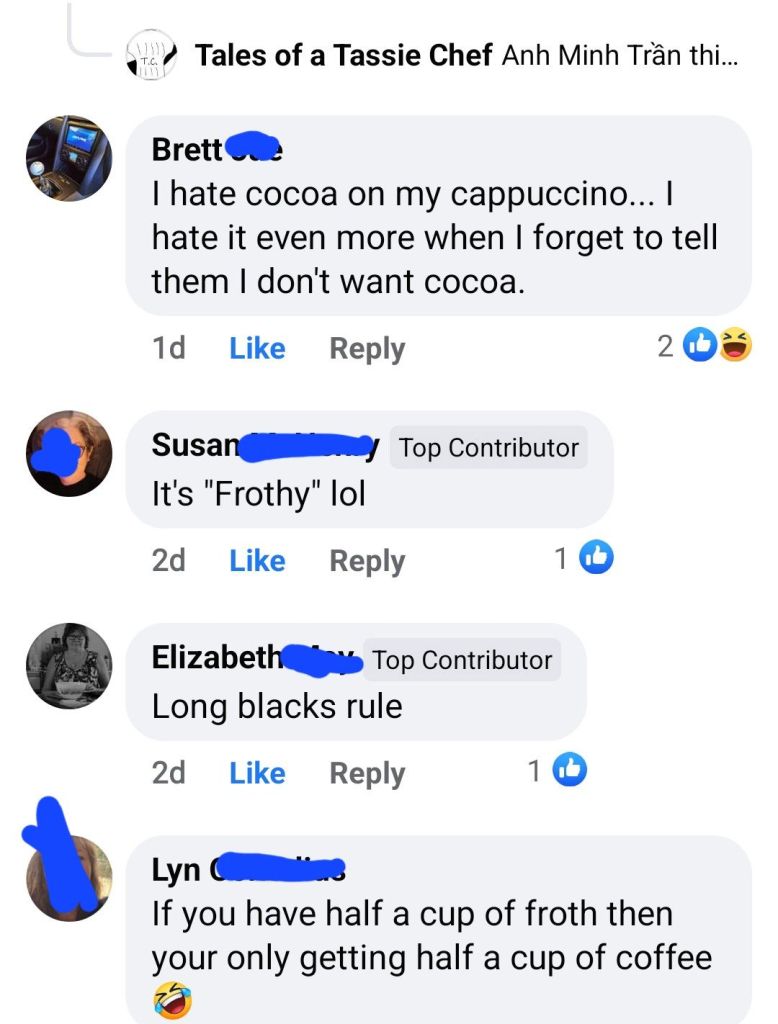Click the like reaction icon on Susan's comment

point(596,557)
